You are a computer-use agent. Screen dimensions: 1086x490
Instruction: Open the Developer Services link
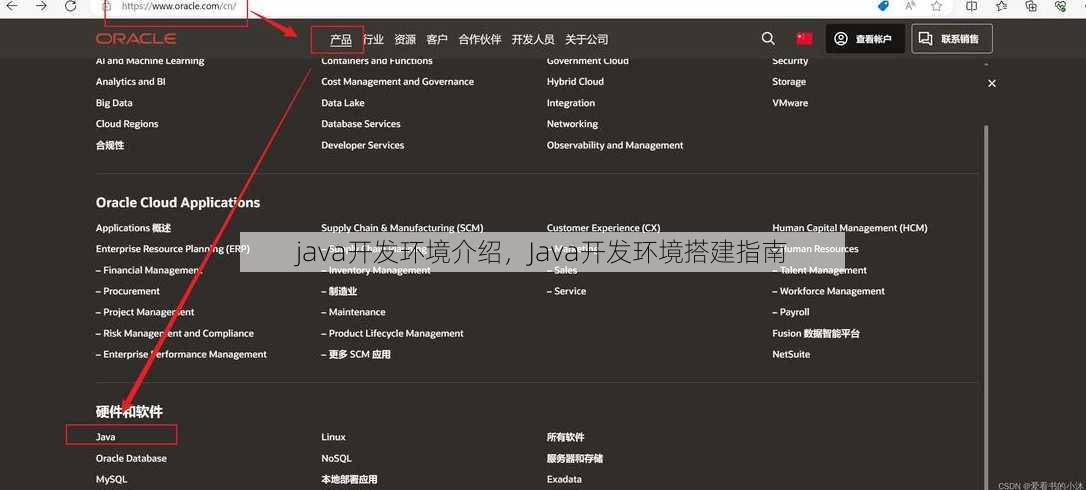[362, 145]
